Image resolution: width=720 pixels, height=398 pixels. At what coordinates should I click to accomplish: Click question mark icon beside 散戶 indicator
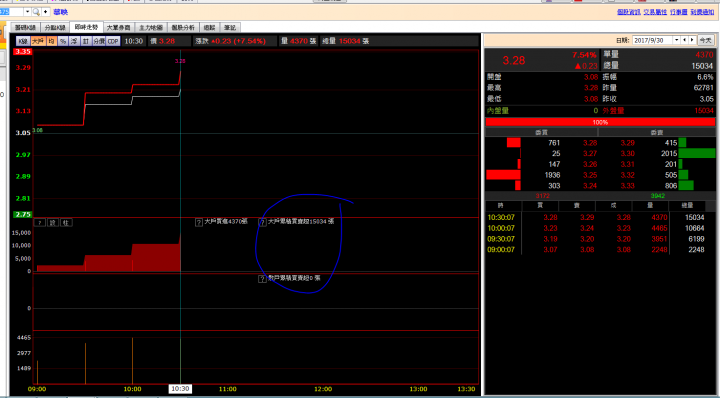(x=262, y=279)
